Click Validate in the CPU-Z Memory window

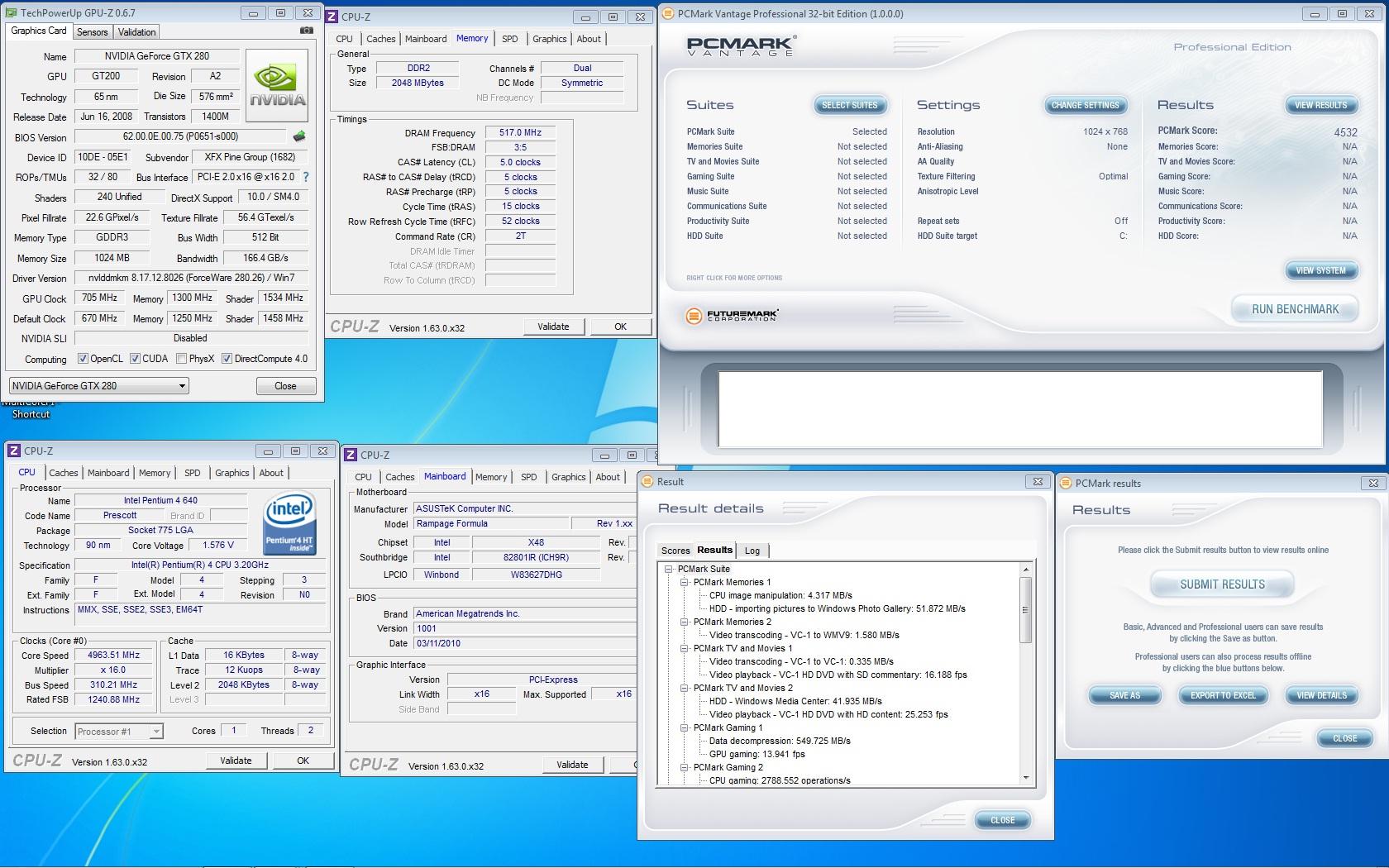(553, 327)
